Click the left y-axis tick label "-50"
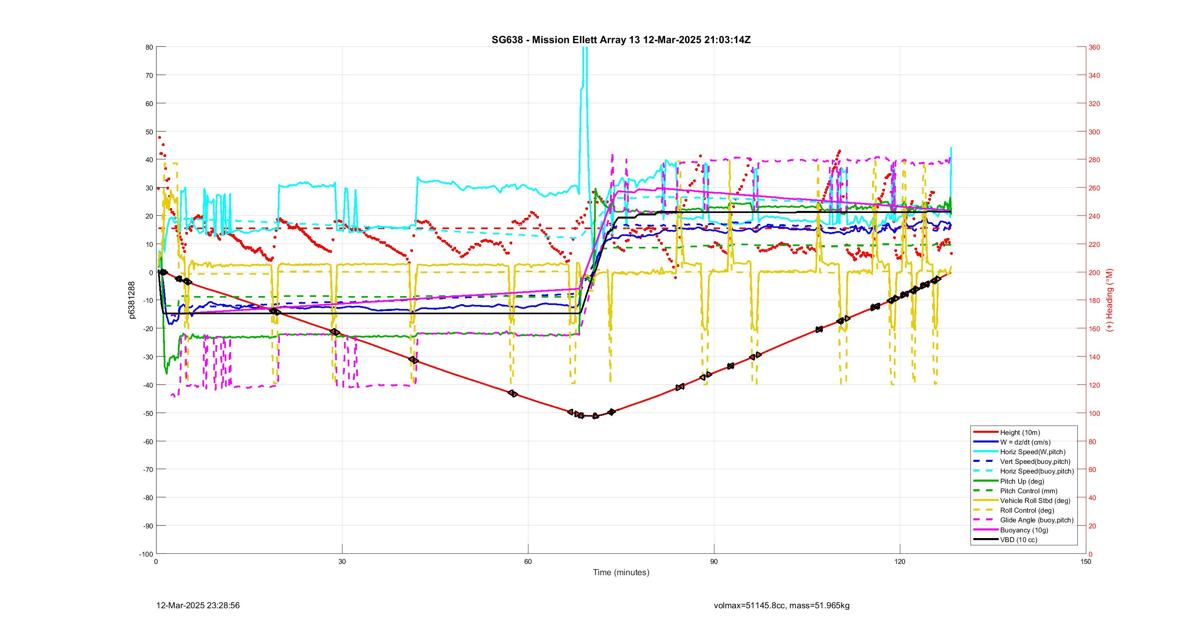The height and width of the screenshot is (622, 1200). (x=147, y=413)
